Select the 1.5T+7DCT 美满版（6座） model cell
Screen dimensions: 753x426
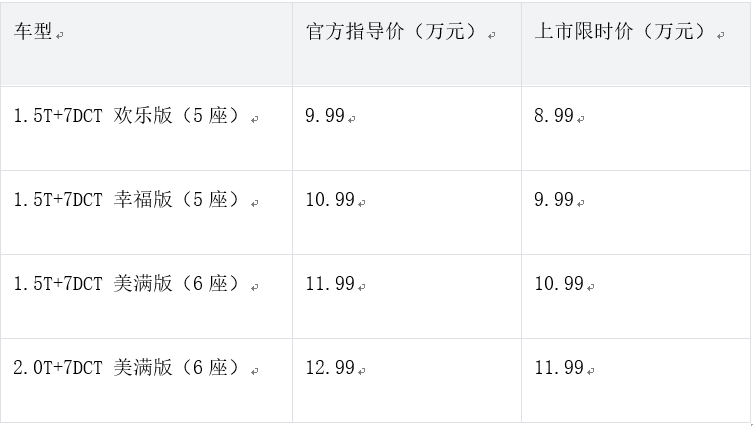pos(130,284)
